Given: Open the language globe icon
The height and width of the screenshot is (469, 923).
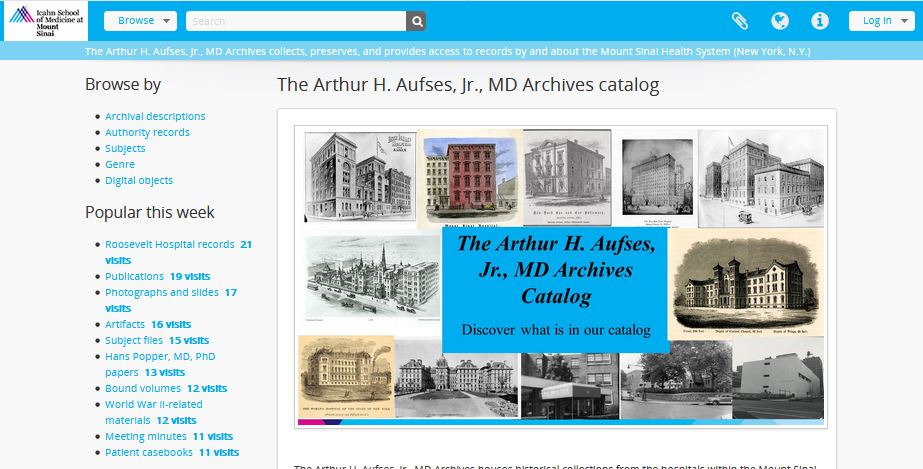Looking at the screenshot, I should 780,21.
